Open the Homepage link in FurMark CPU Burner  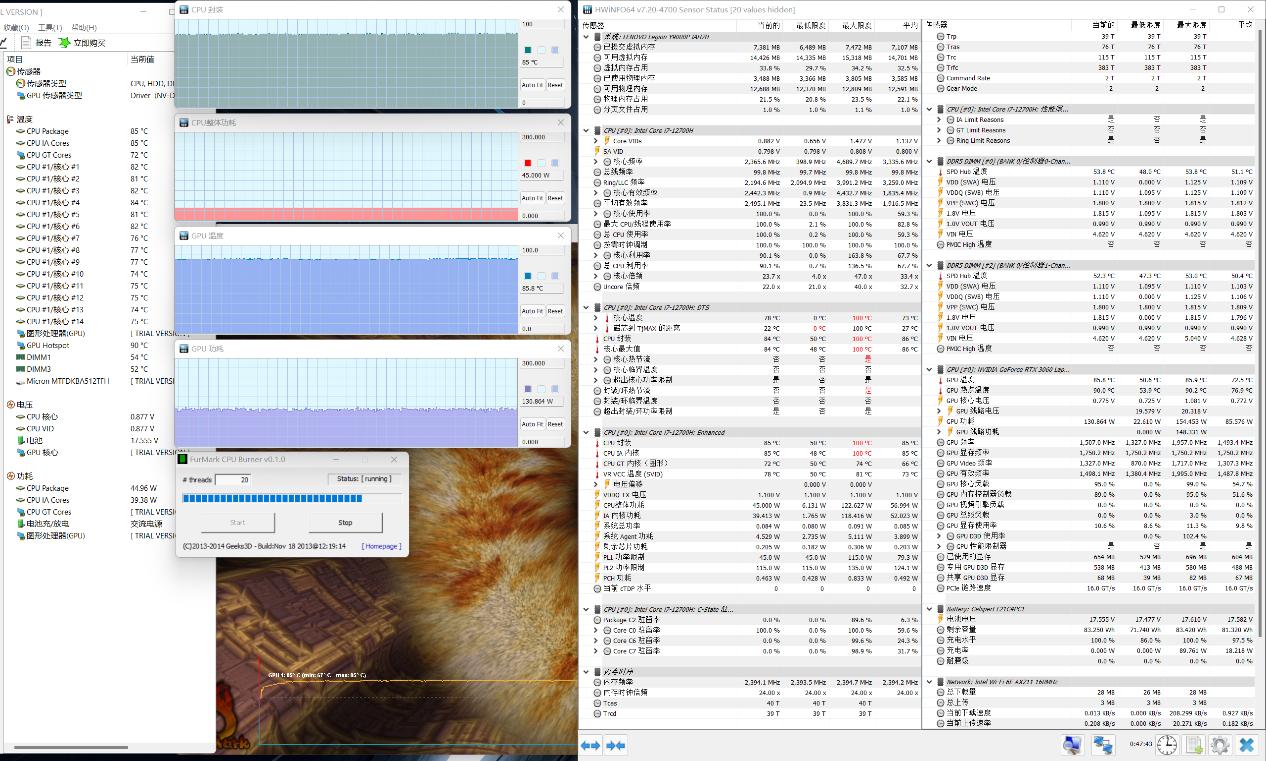click(x=380, y=546)
